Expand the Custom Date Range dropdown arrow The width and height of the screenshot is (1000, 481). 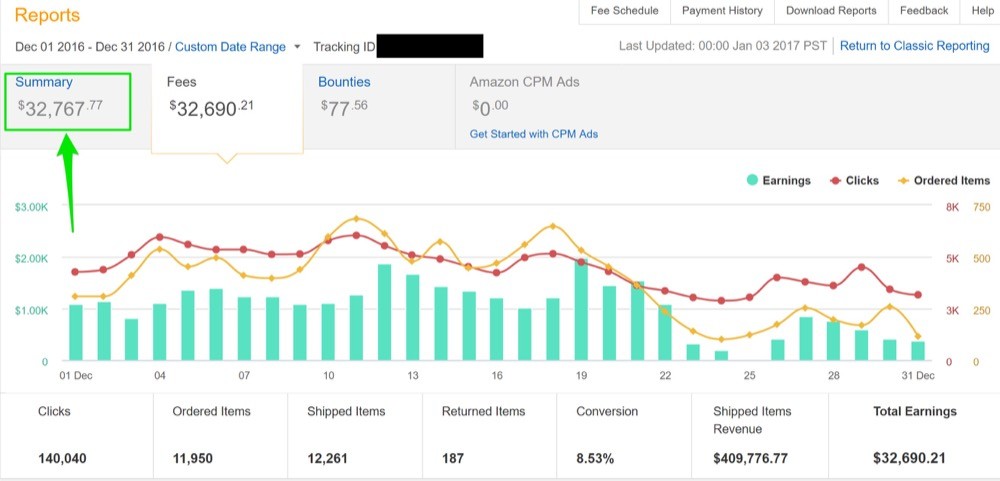297,47
